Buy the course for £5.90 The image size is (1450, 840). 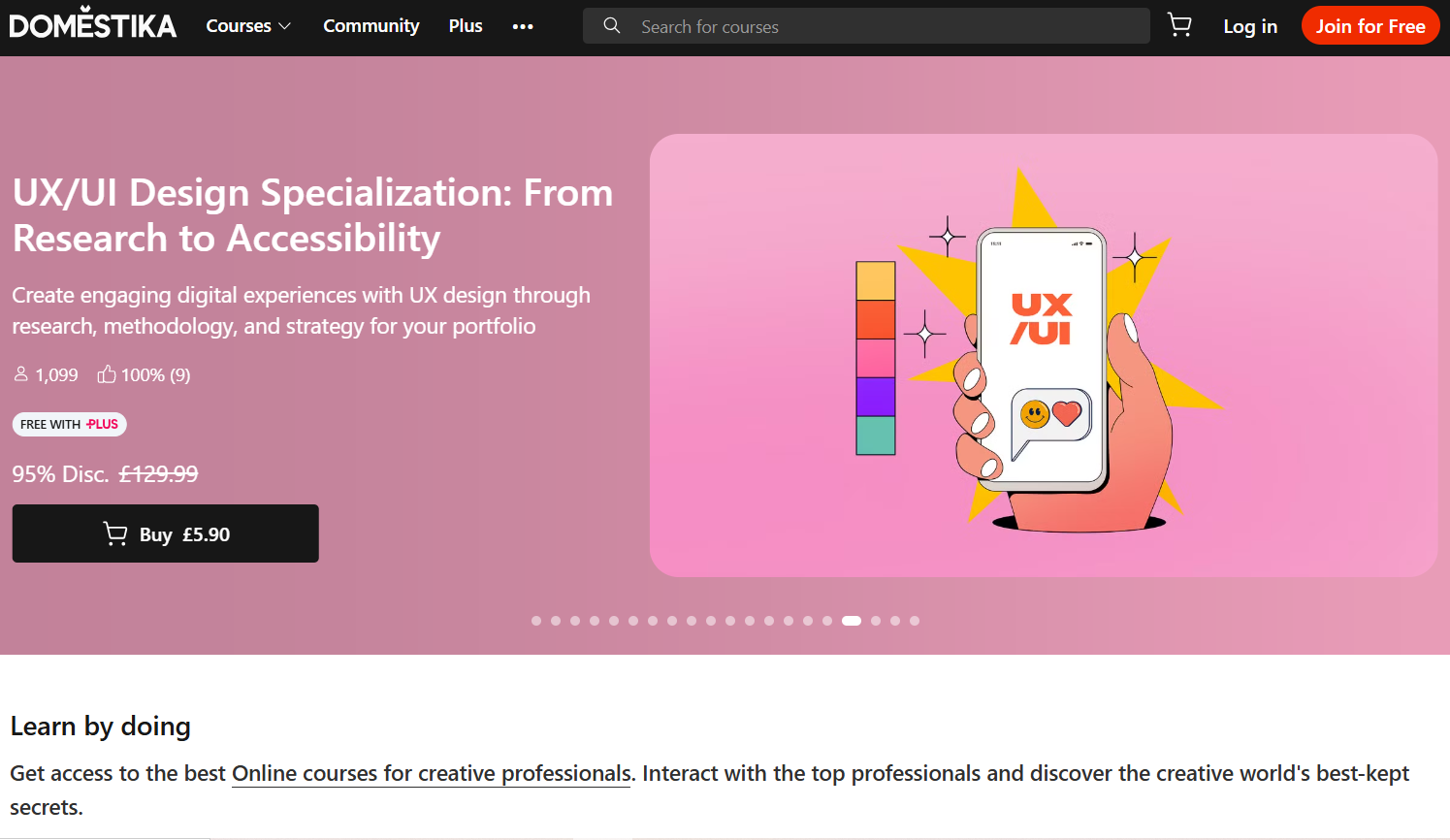click(x=165, y=533)
